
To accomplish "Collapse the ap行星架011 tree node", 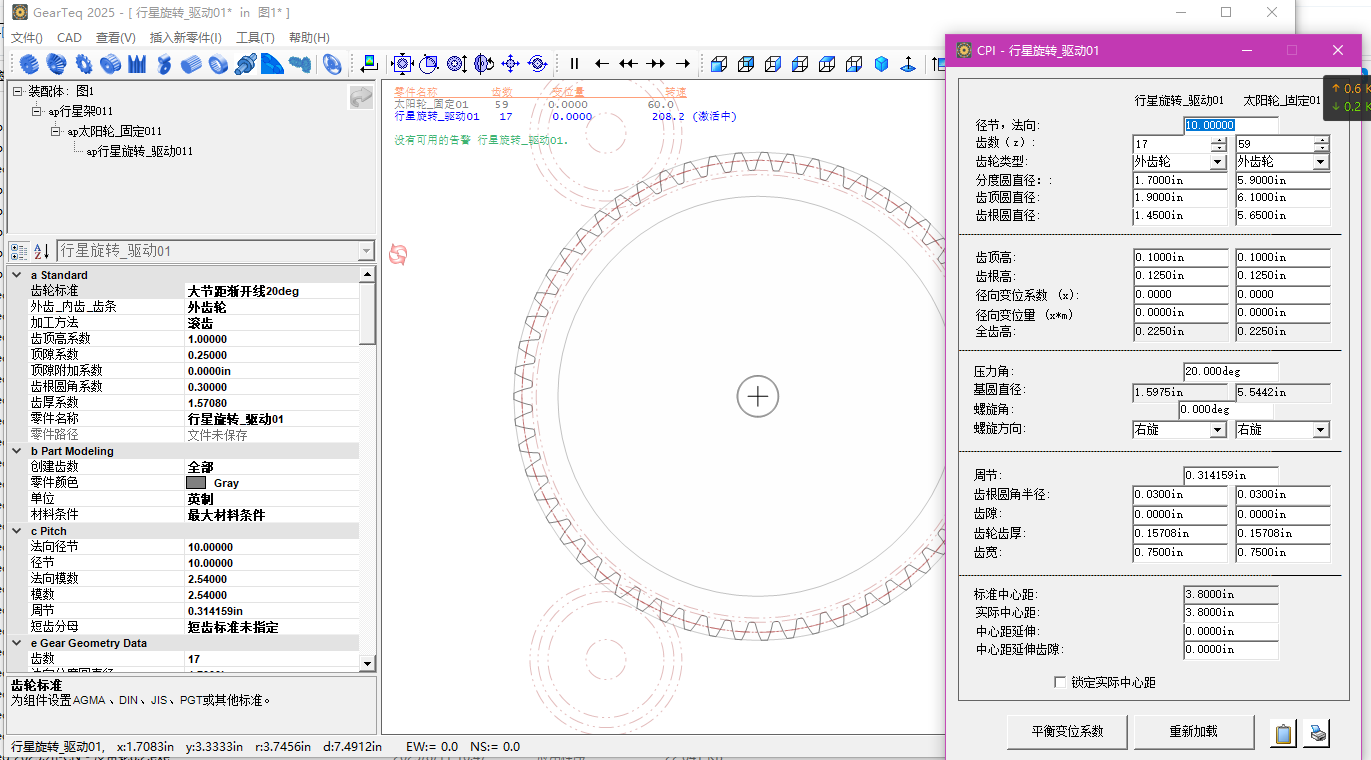I will click(x=38, y=111).
